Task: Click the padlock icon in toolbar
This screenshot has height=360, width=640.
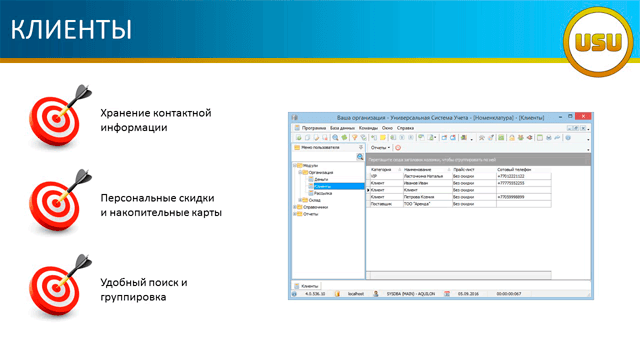Action: click(512, 138)
